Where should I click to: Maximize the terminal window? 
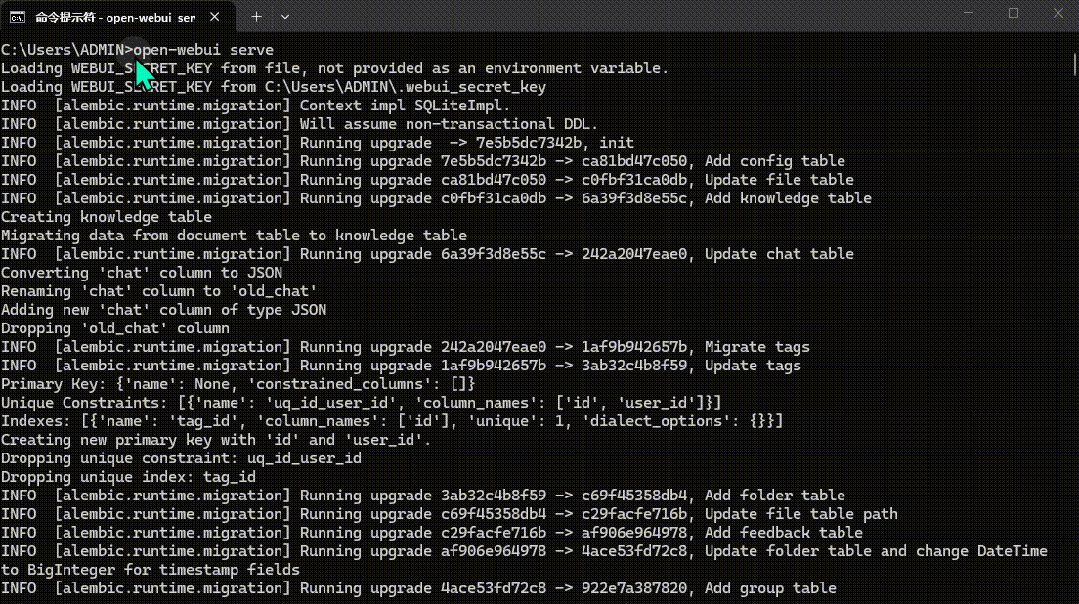pyautogui.click(x=1013, y=13)
